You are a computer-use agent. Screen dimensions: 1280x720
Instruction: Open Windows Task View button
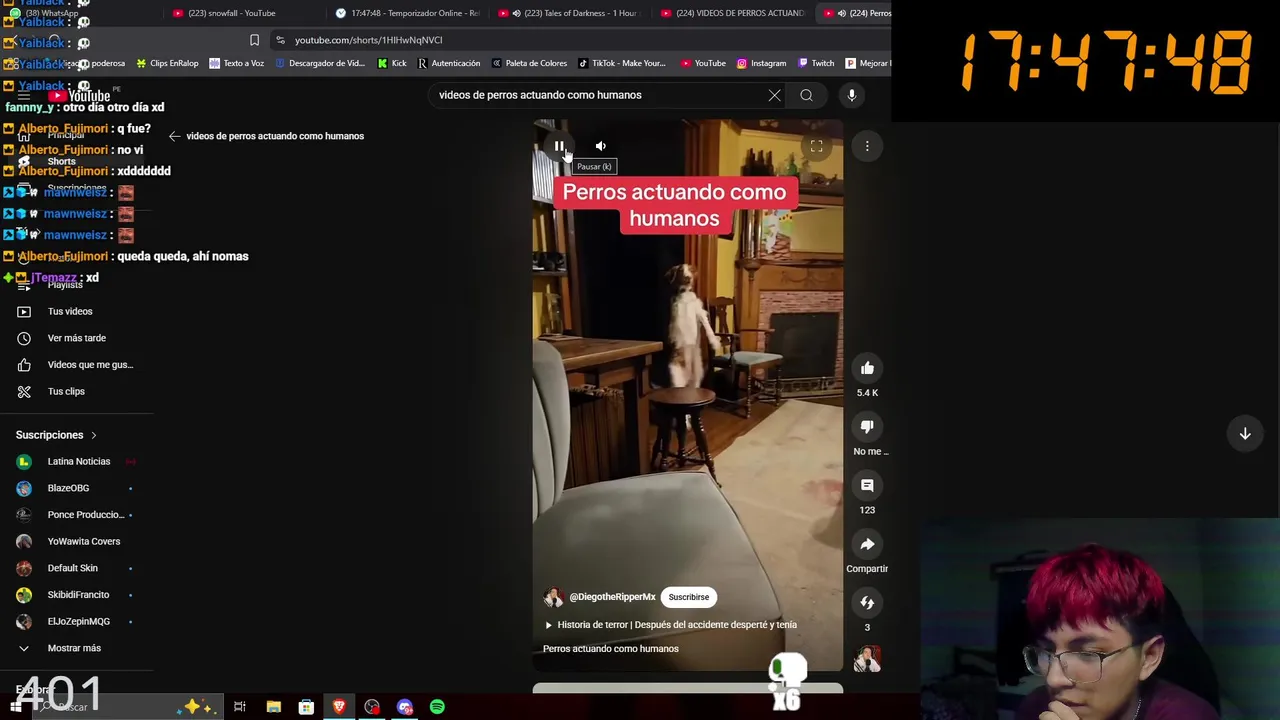point(240,707)
